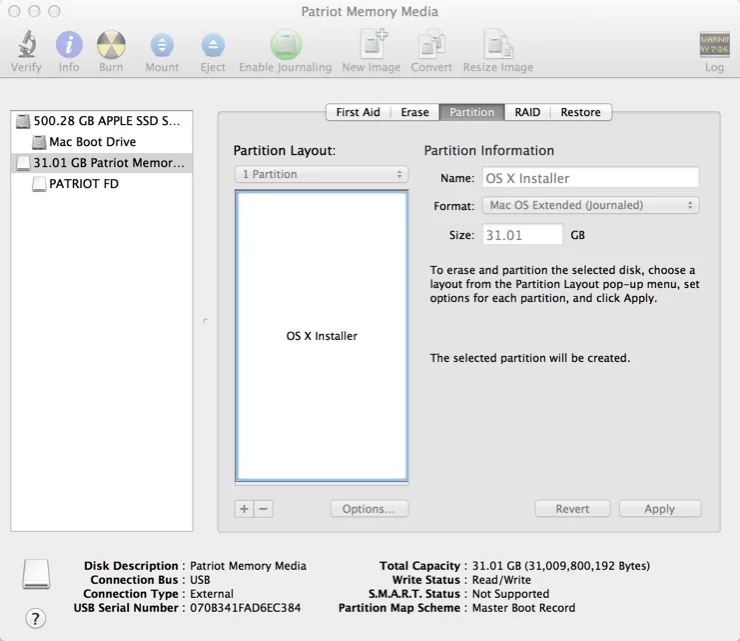Click the Revert button
Image resolution: width=740 pixels, height=641 pixels.
pos(572,509)
